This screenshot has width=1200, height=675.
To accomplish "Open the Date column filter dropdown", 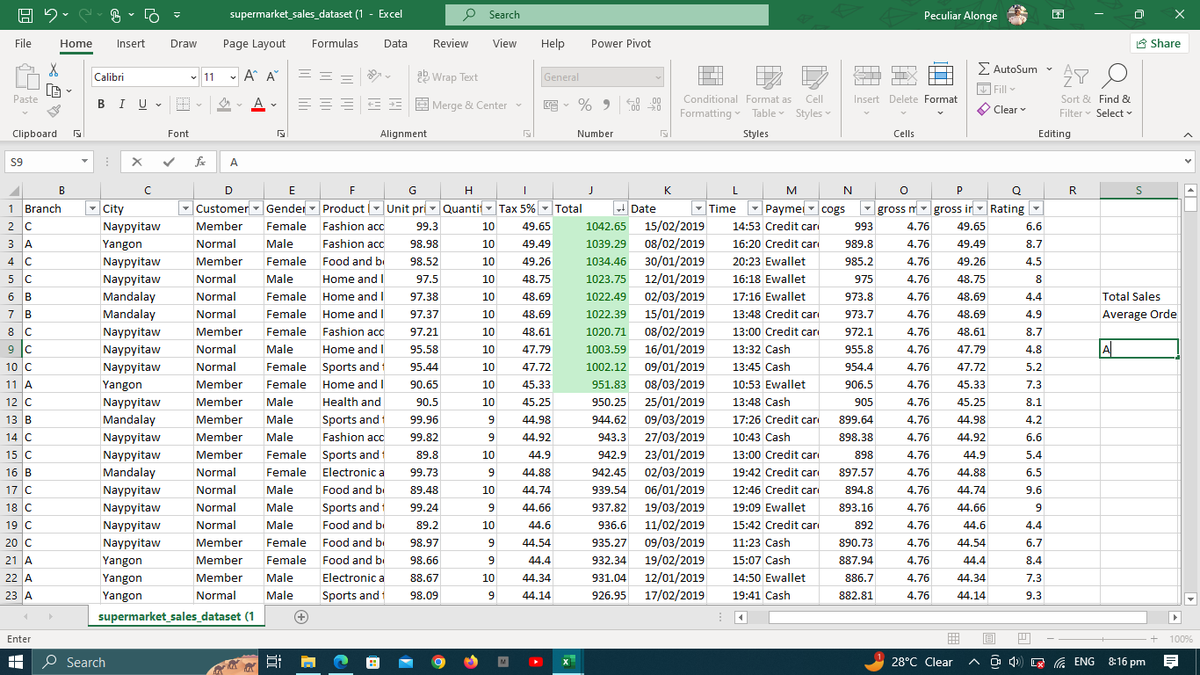I will (698, 209).
